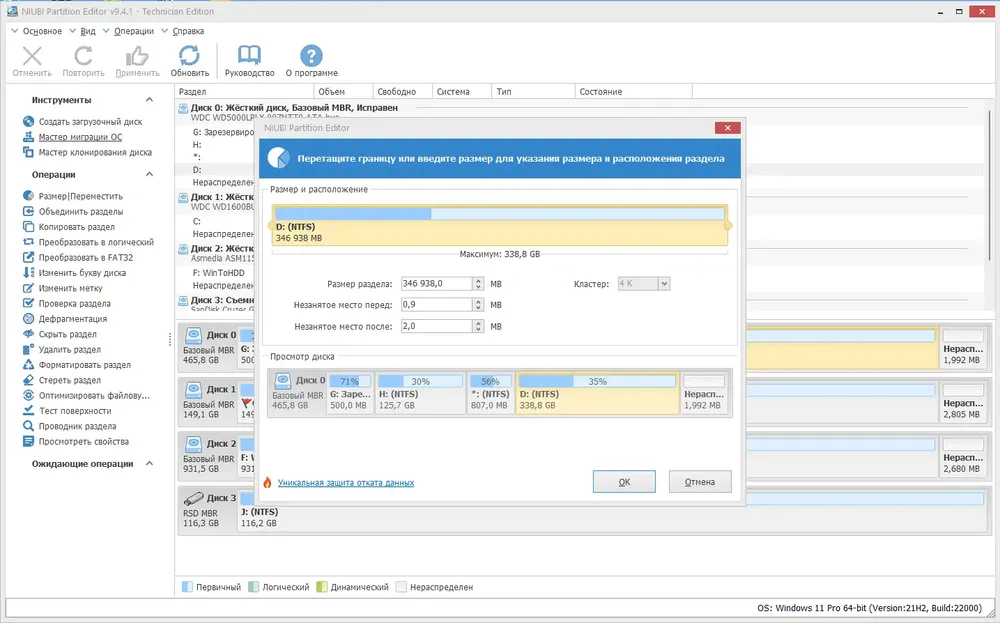
Task: Click stepper of Незанятое место перед
Action: click(478, 305)
